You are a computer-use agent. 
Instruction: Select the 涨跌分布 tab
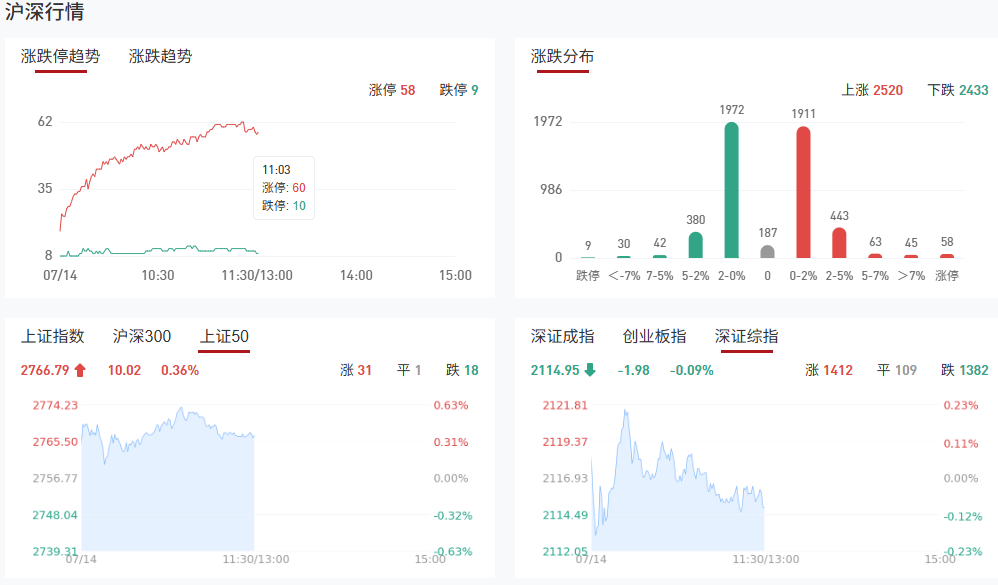tap(562, 56)
